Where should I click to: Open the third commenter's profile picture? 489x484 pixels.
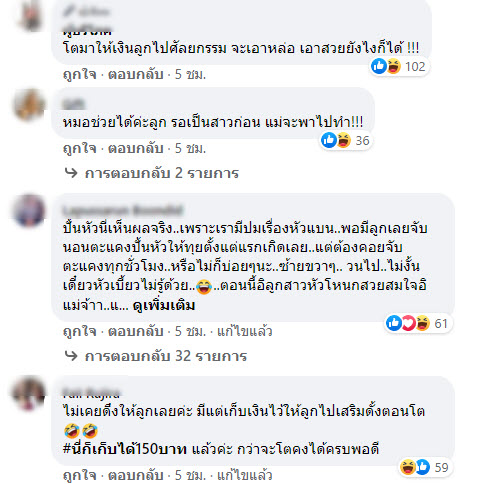[x=29, y=211]
